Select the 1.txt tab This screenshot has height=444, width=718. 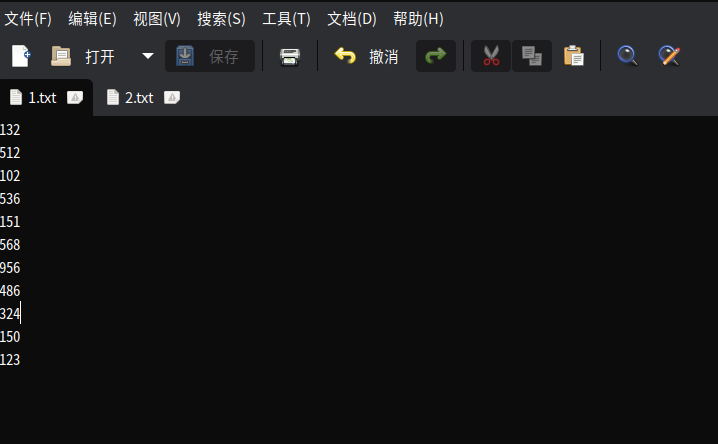[x=42, y=97]
